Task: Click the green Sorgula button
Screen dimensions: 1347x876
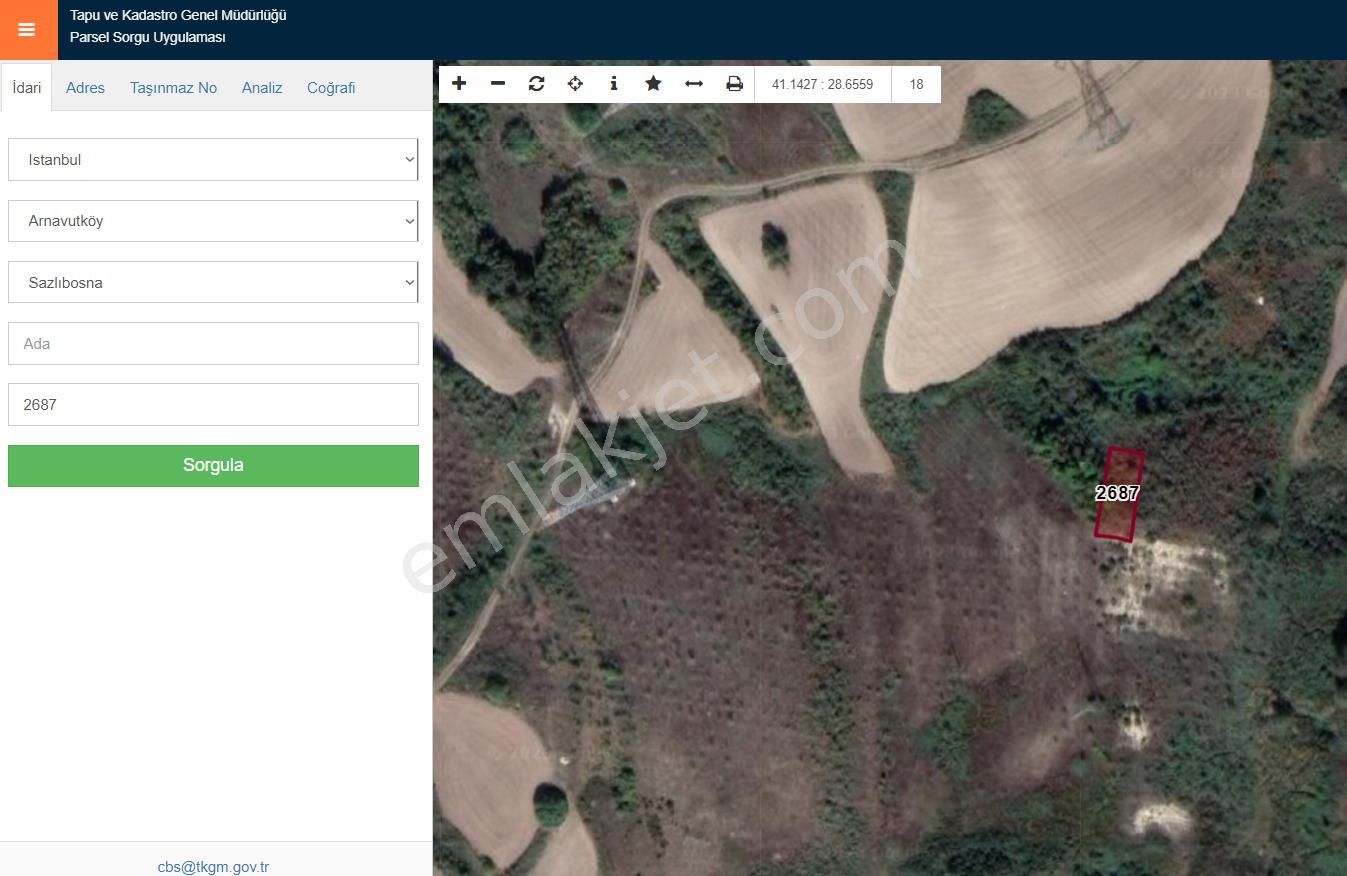Action: (213, 466)
